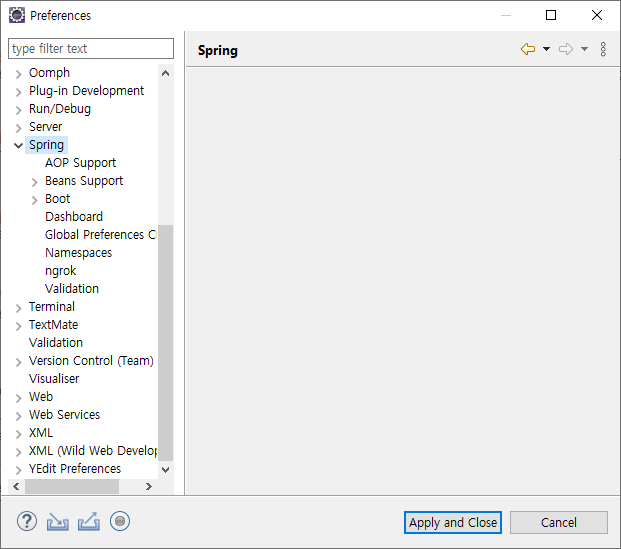Click the forward navigation arrow

pos(566,49)
